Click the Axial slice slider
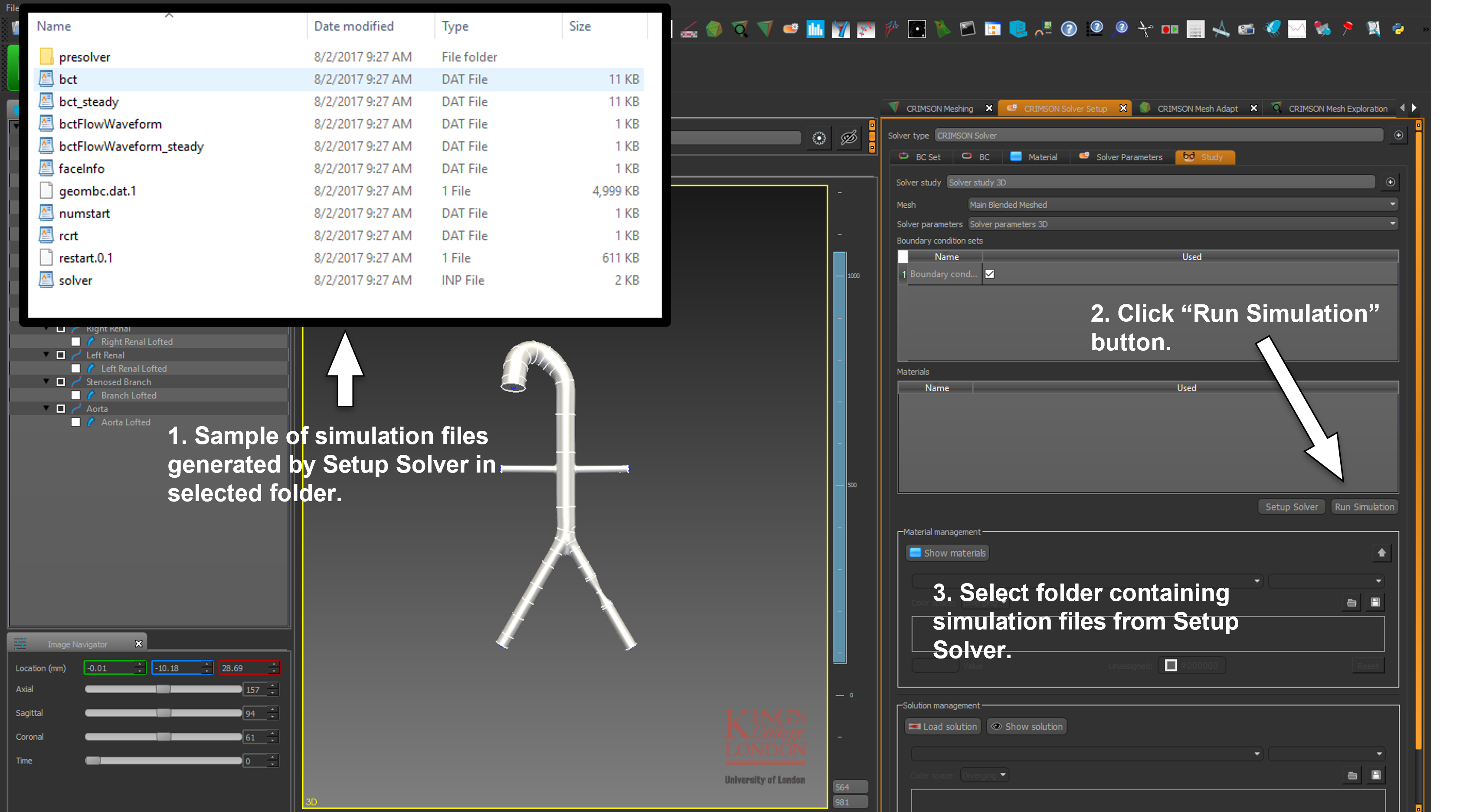 [x=163, y=689]
